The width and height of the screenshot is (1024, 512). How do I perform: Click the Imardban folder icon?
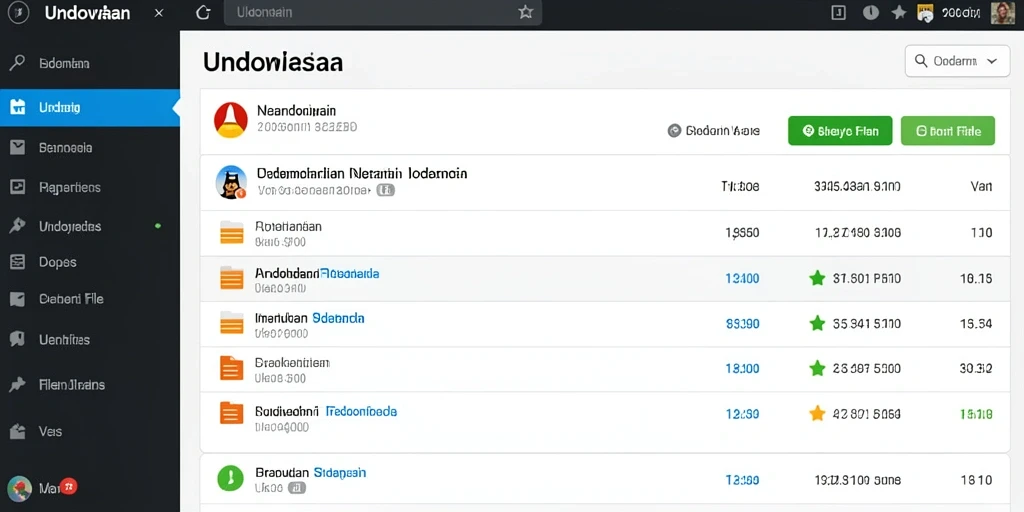(232, 323)
